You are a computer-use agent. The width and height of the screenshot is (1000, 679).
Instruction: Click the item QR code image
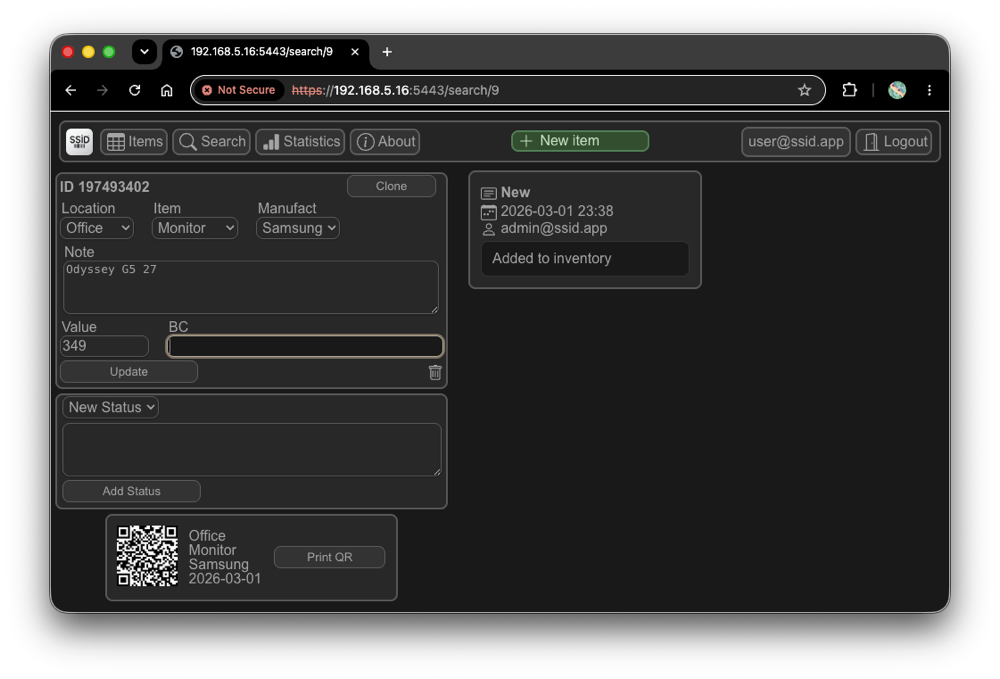tap(147, 556)
